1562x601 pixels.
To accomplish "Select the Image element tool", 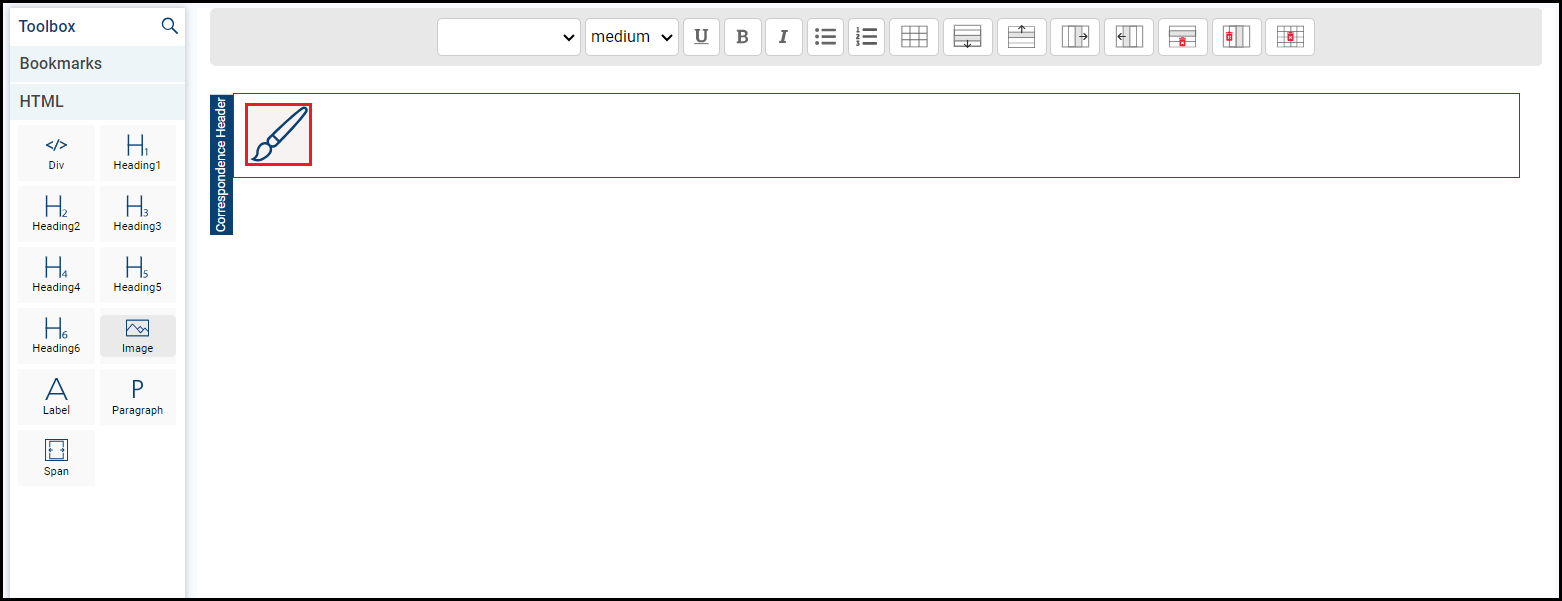I will click(138, 336).
